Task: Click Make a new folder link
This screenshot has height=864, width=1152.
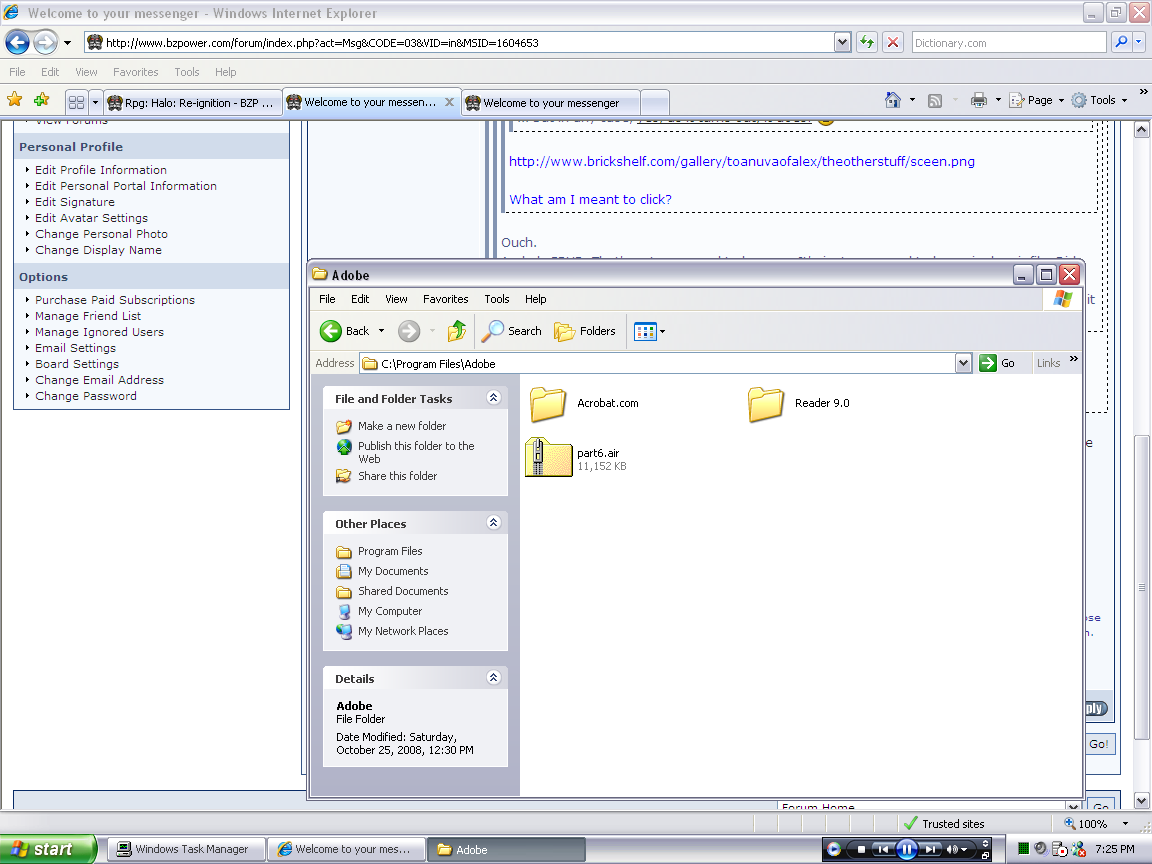Action: click(402, 426)
